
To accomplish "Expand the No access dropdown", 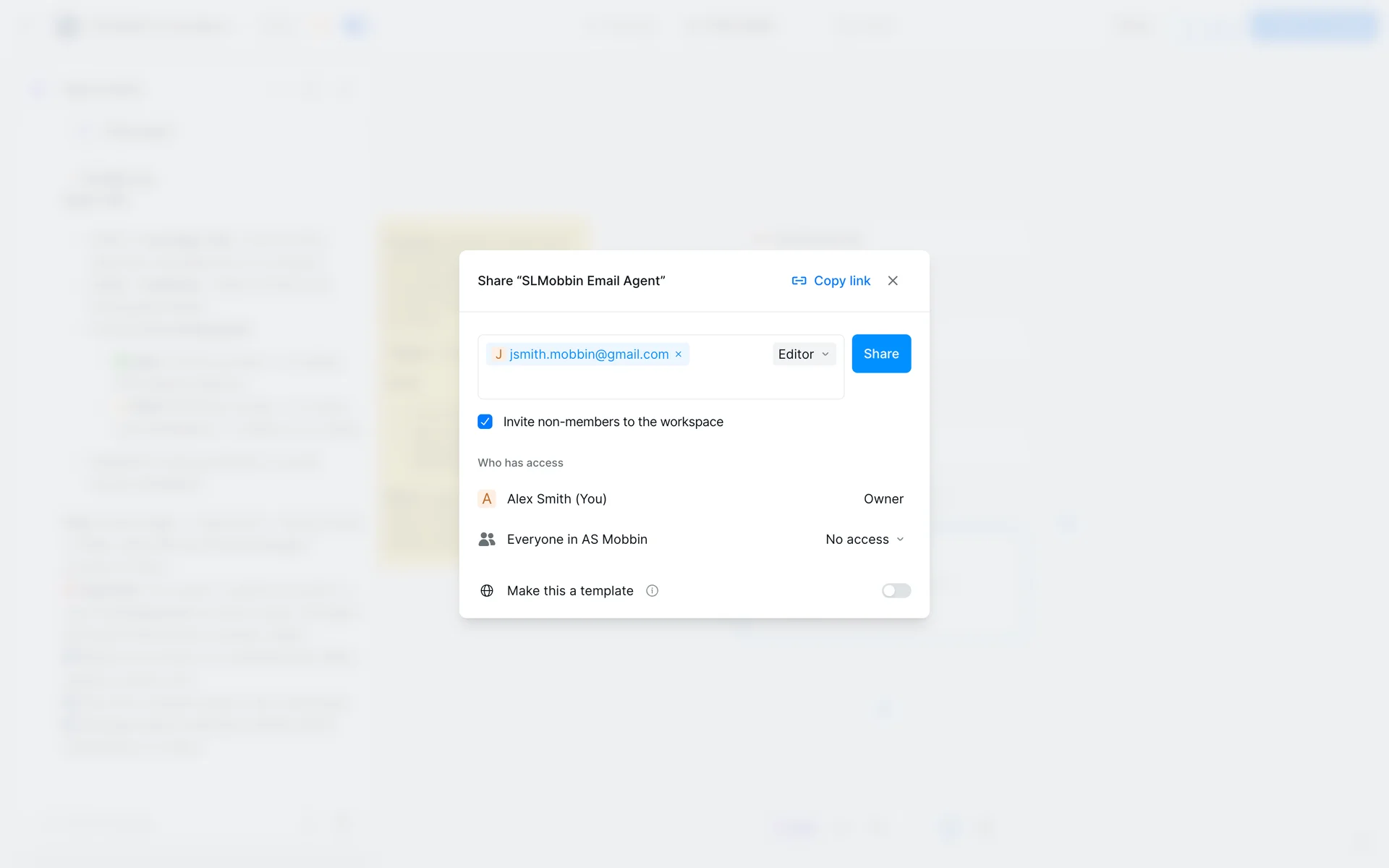I will point(857,540).
